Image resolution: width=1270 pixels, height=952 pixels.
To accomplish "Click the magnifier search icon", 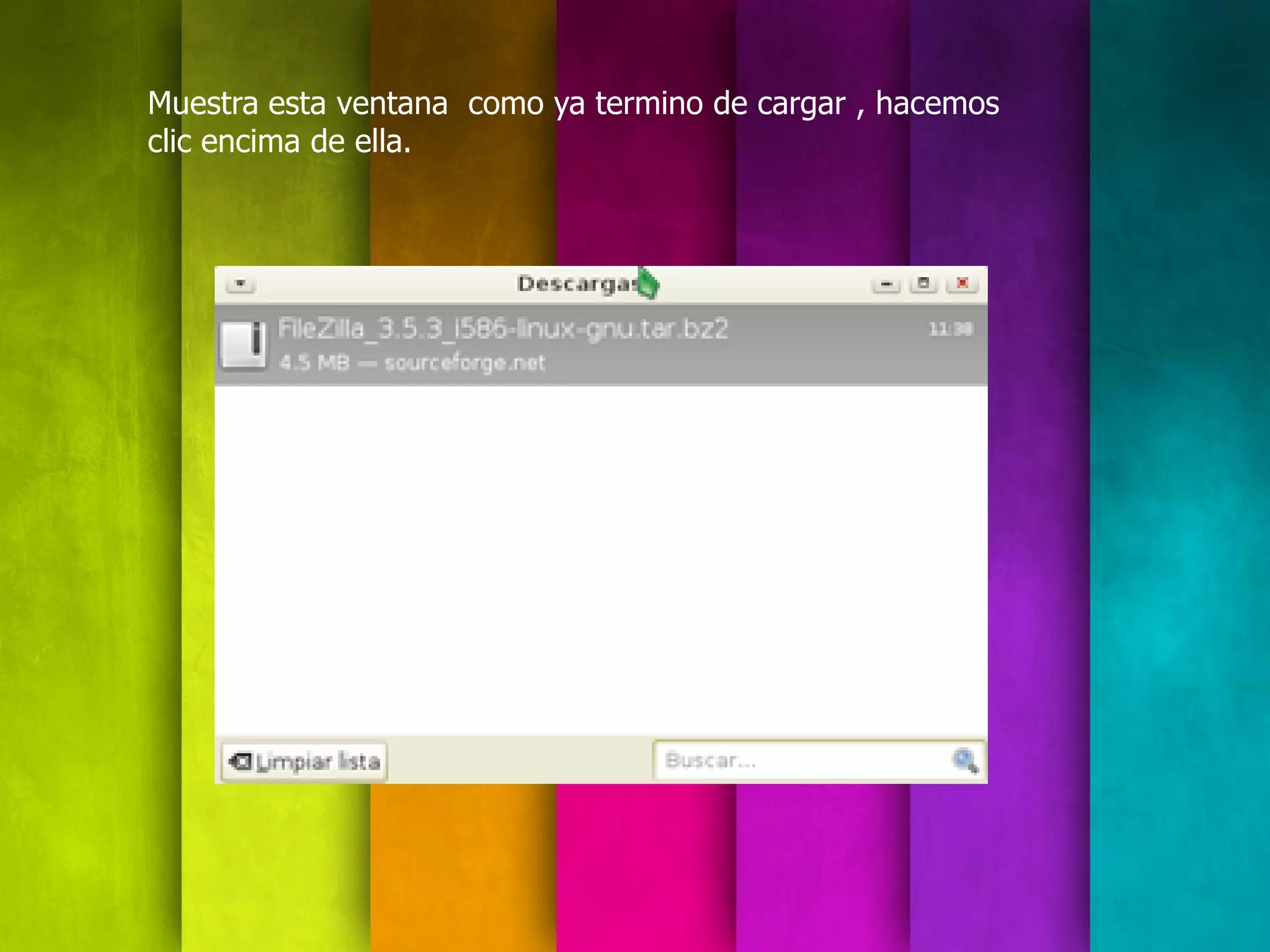I will pos(964,760).
